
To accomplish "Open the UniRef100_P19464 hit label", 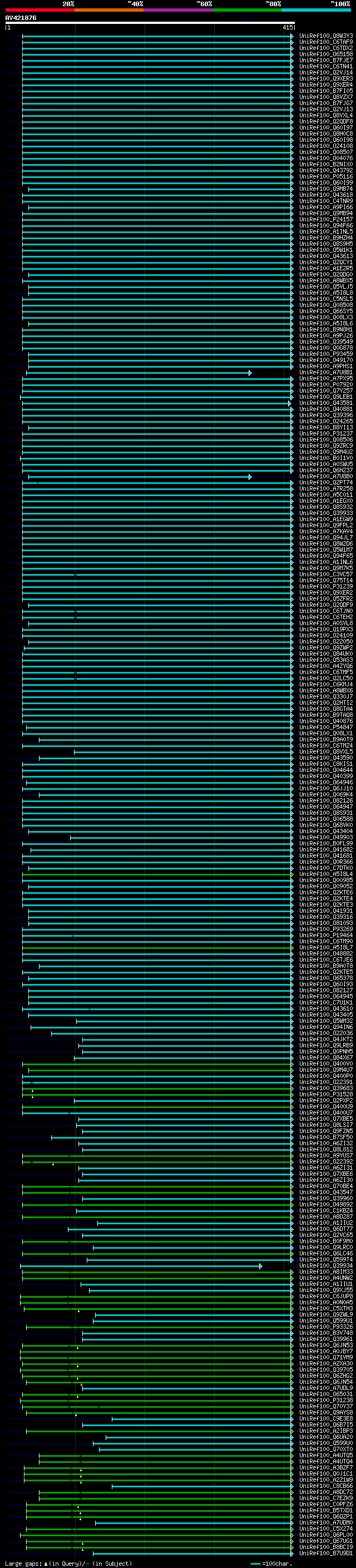I will [x=325, y=935].
